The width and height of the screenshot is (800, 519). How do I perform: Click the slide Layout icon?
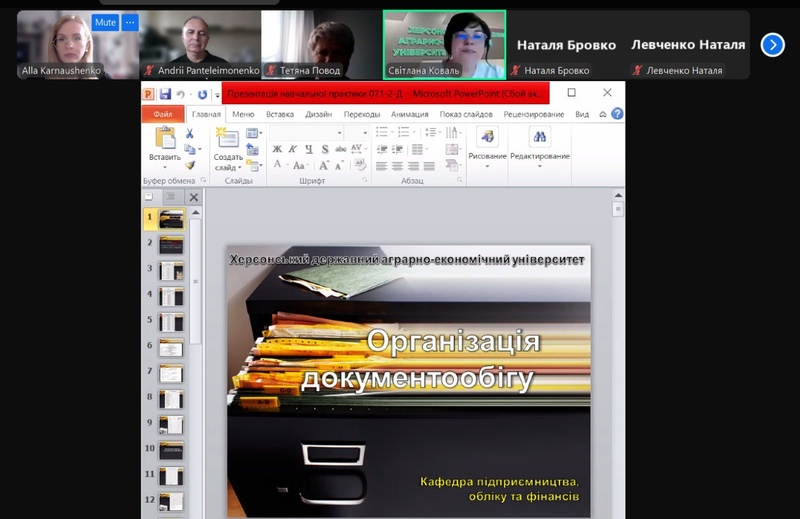click(x=252, y=133)
